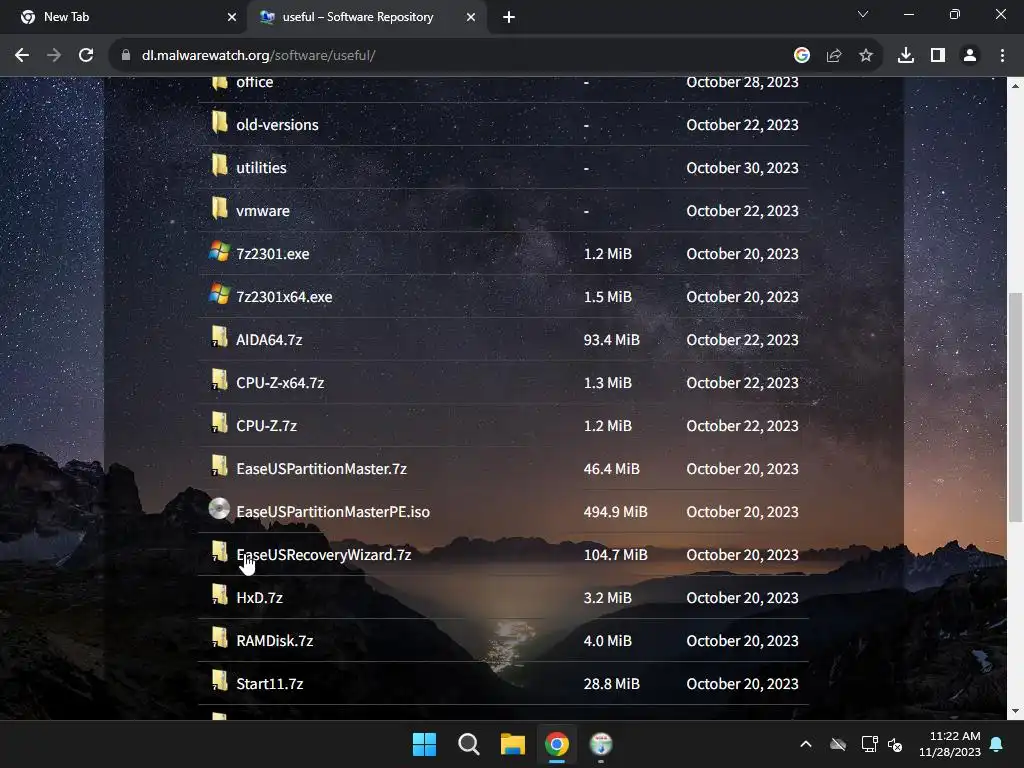1024x768 pixels.
Task: Click the scrollbar down arrow
Action: (1015, 711)
